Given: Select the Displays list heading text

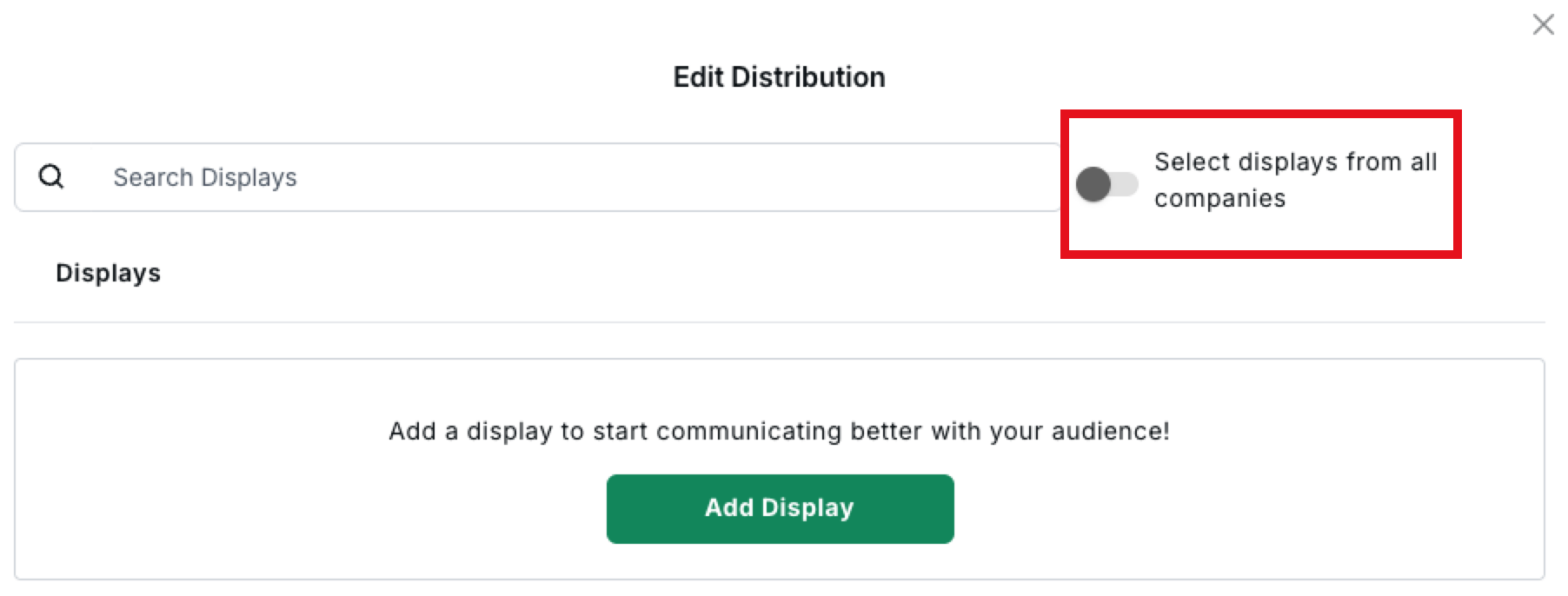Looking at the screenshot, I should click(x=108, y=273).
